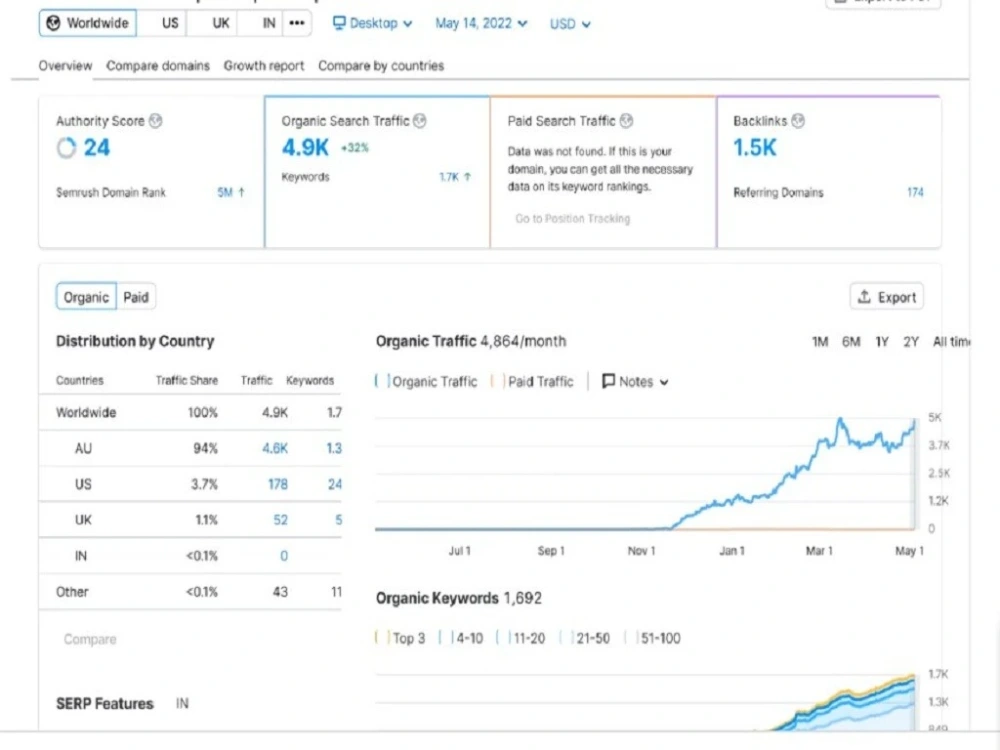The height and width of the screenshot is (750, 1000).
Task: Switch to US database
Action: point(170,24)
